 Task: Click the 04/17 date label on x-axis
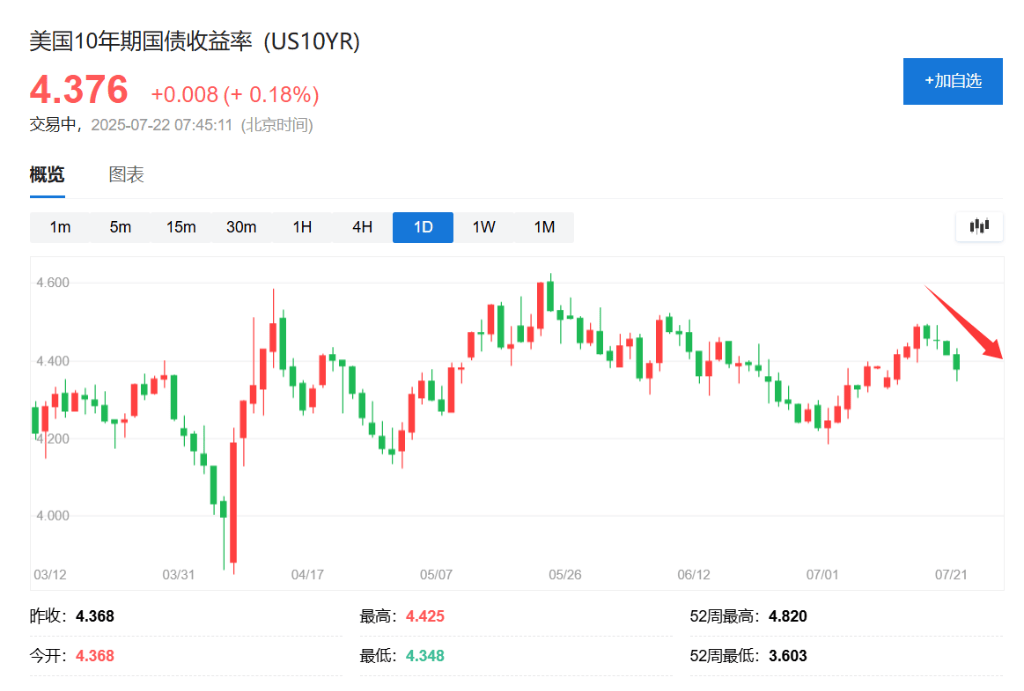click(x=307, y=575)
